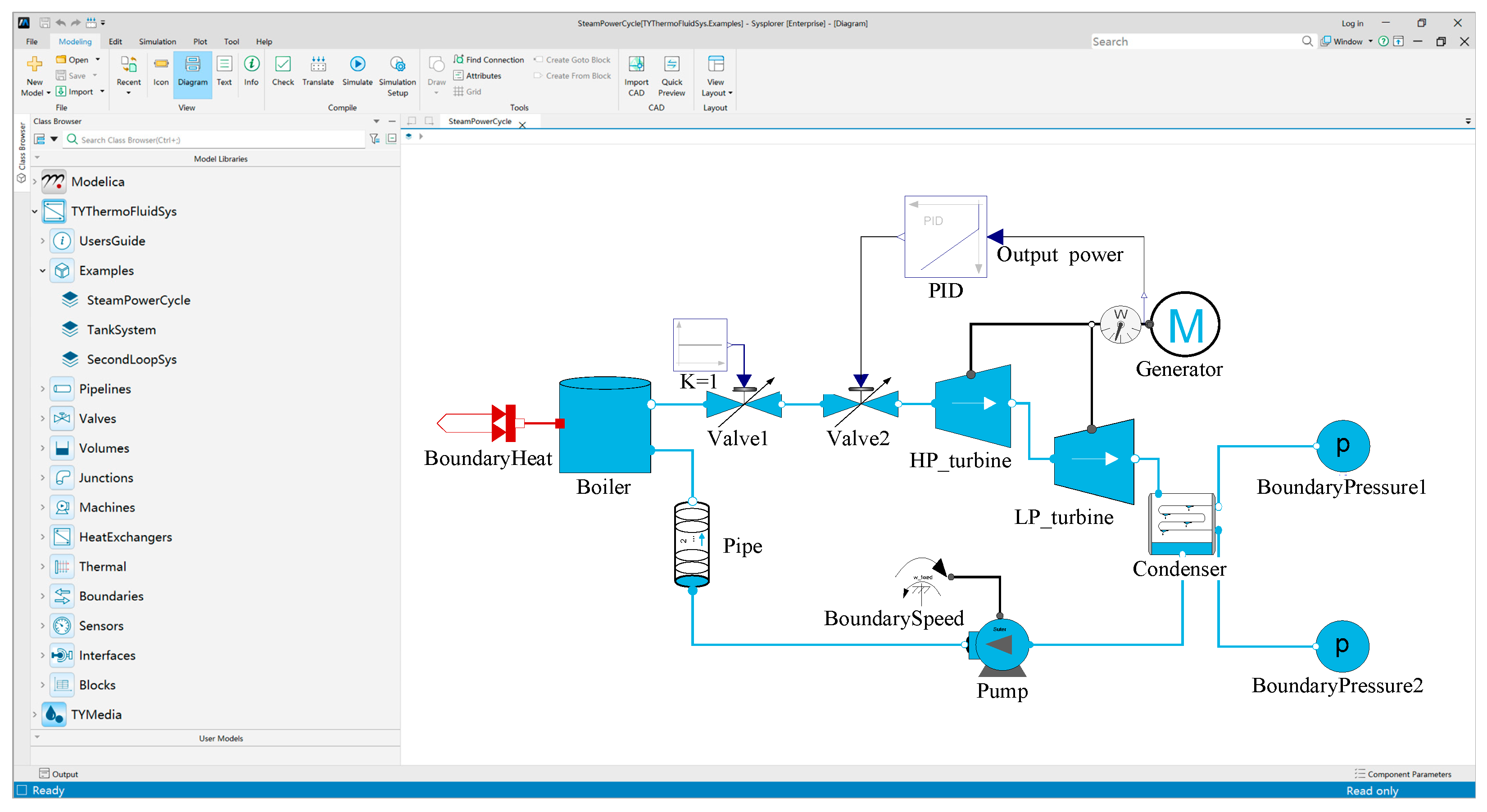Open the Simulation ribbon tab
Viewport: 1487px width, 812px height.
tap(157, 41)
